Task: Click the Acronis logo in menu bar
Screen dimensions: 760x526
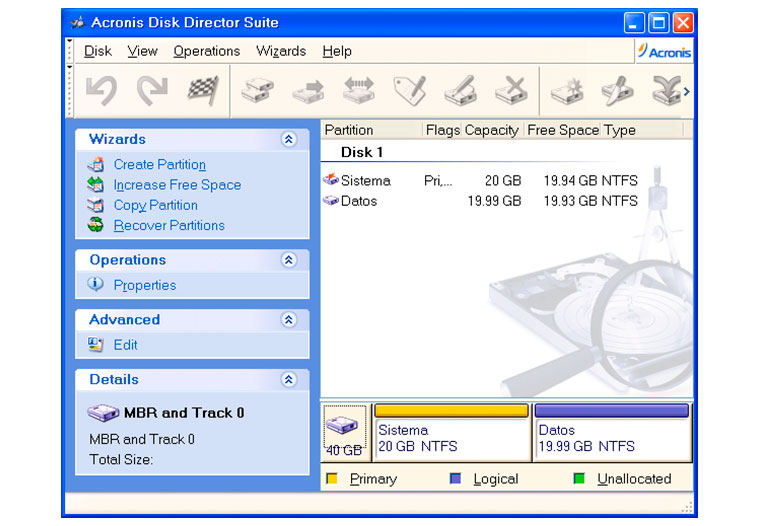Action: point(664,51)
